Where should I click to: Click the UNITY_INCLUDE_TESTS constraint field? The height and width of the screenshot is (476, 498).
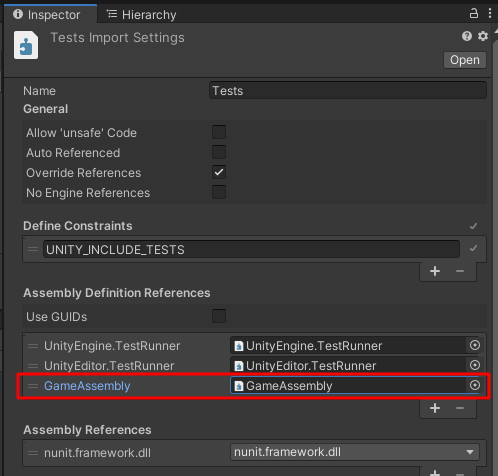[x=251, y=249]
